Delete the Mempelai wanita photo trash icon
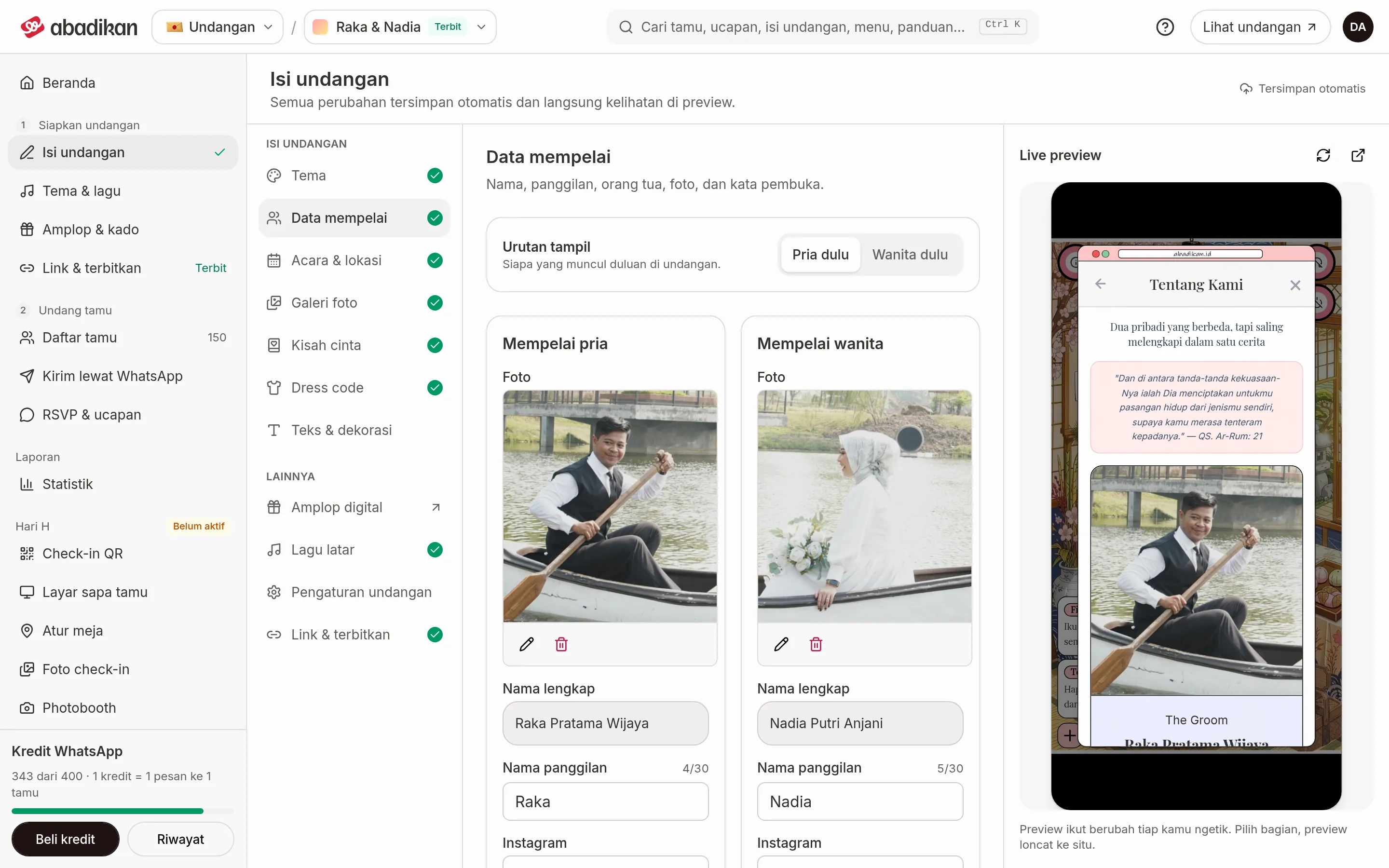 [x=816, y=644]
